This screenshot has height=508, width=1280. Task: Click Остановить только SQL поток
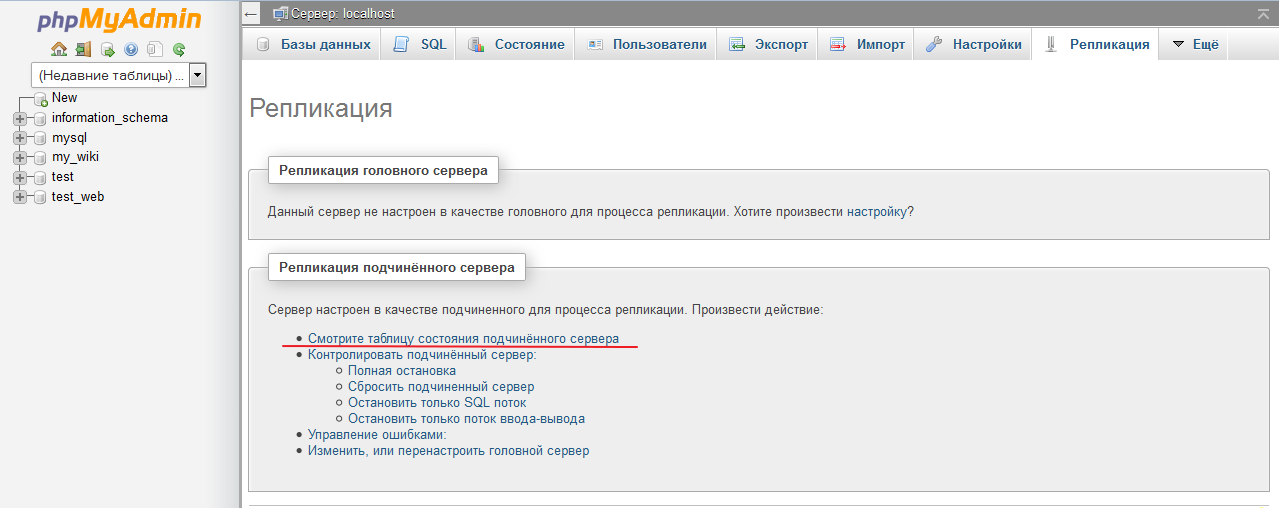[437, 403]
